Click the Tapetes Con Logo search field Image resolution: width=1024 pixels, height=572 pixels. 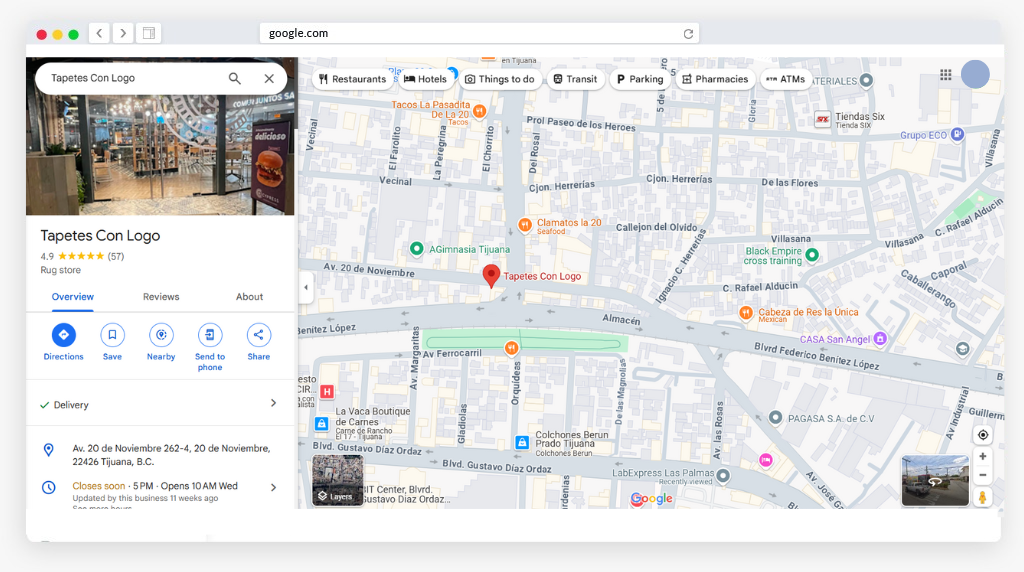click(134, 78)
